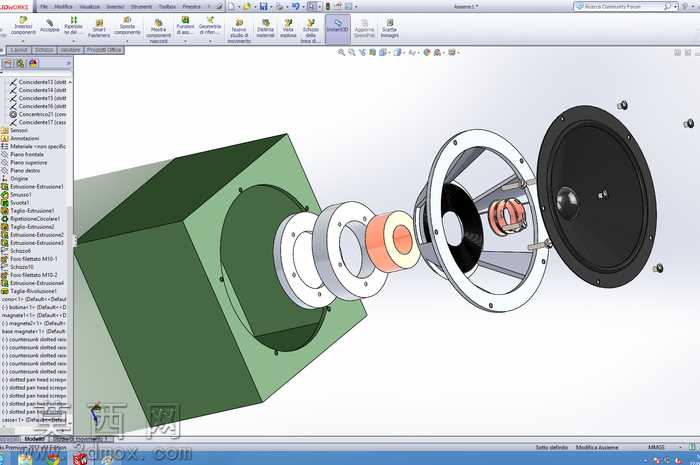Select Piano superiore in tree
The image size is (700, 465).
click(24, 162)
